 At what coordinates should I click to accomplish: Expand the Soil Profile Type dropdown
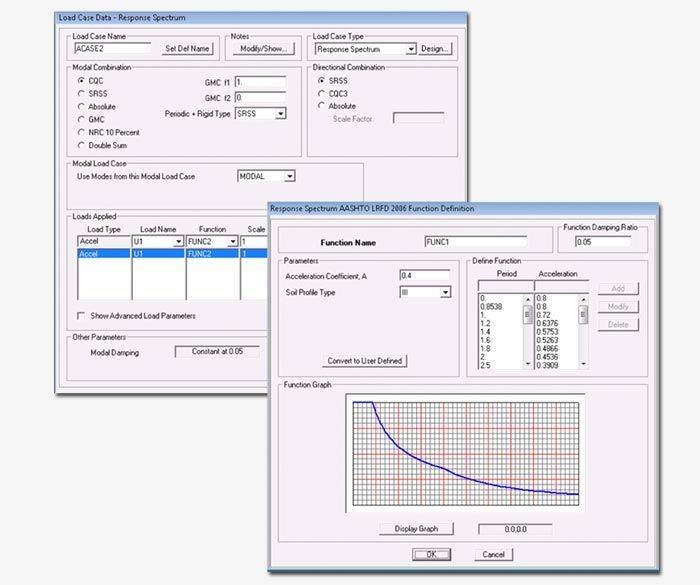445,293
